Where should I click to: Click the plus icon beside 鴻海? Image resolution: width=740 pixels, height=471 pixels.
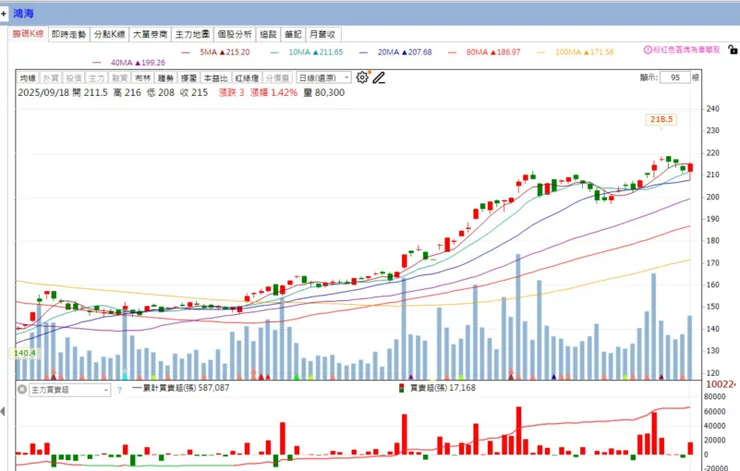click(4, 14)
